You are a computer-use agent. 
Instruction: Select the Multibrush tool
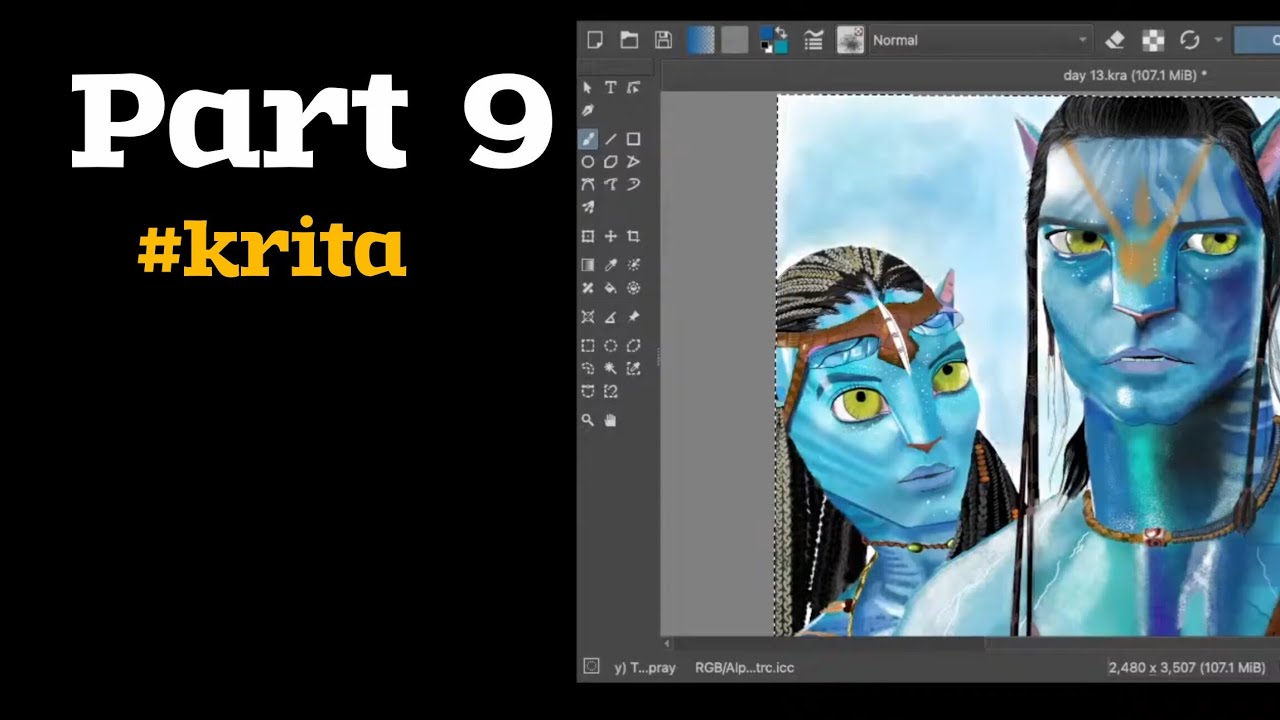(588, 207)
